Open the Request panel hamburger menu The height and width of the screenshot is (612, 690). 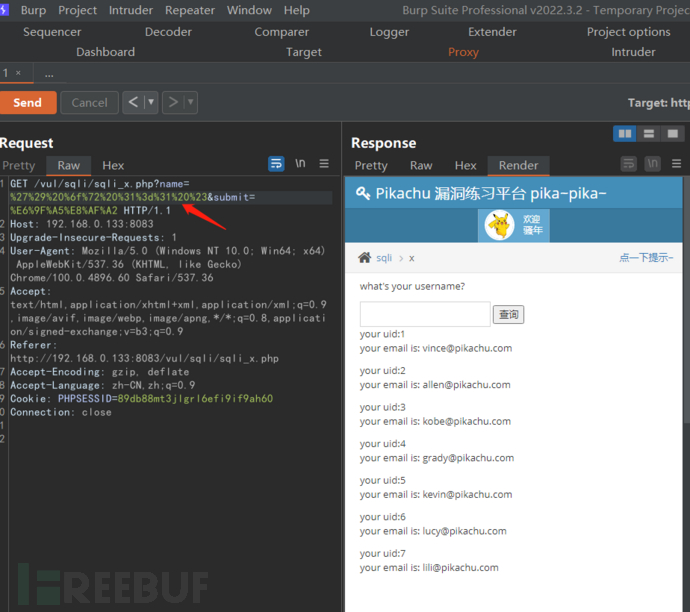point(324,164)
